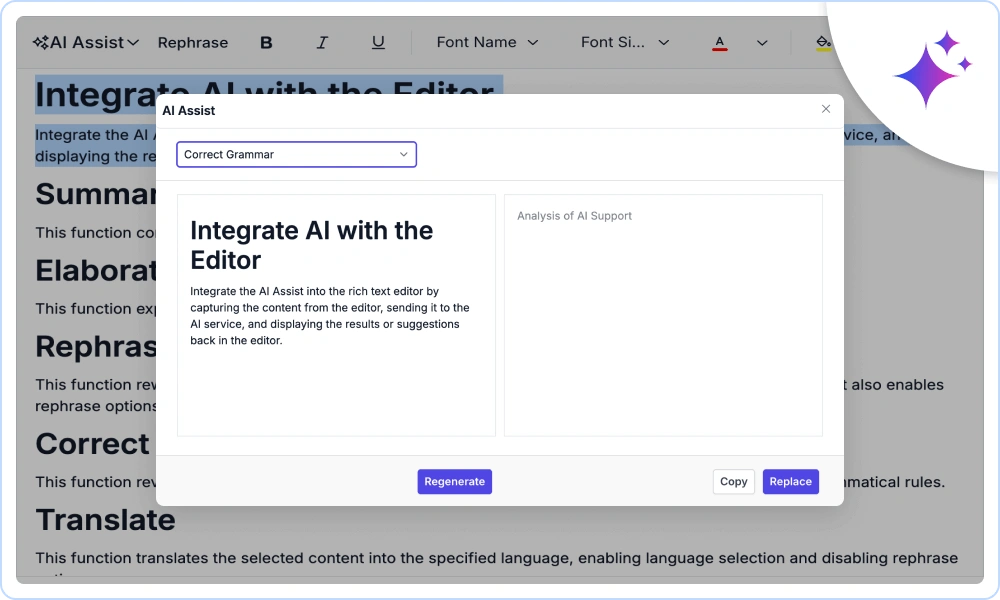Image resolution: width=1000 pixels, height=600 pixels.
Task: Open the AI Assist menu
Action: point(85,42)
